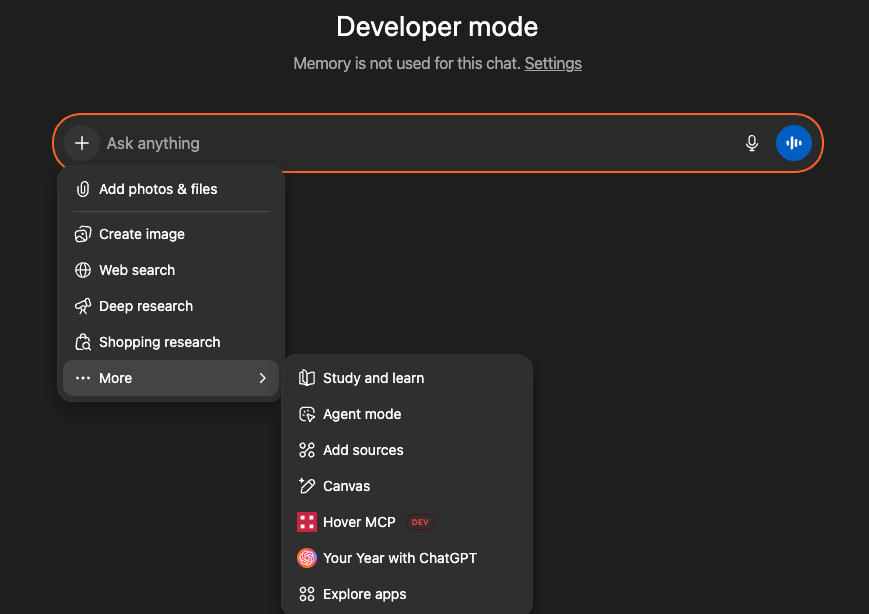The width and height of the screenshot is (869, 614).
Task: Click the red Hover MCP app icon
Action: click(x=306, y=522)
